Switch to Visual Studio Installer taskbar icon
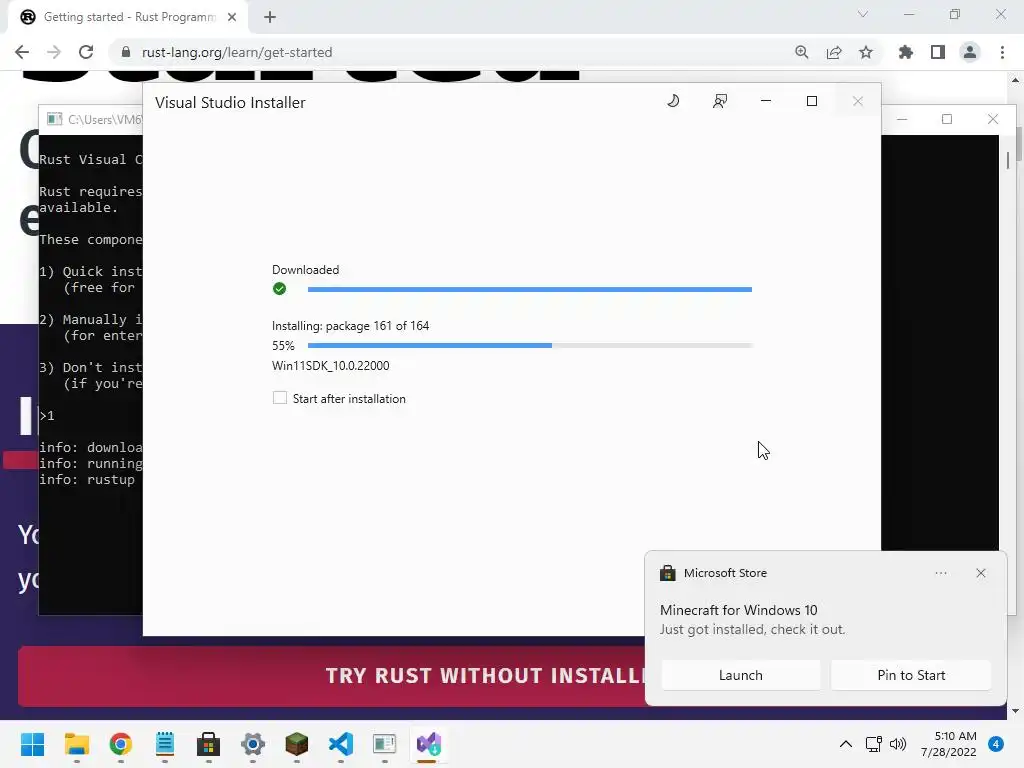The image size is (1024, 768). point(429,744)
